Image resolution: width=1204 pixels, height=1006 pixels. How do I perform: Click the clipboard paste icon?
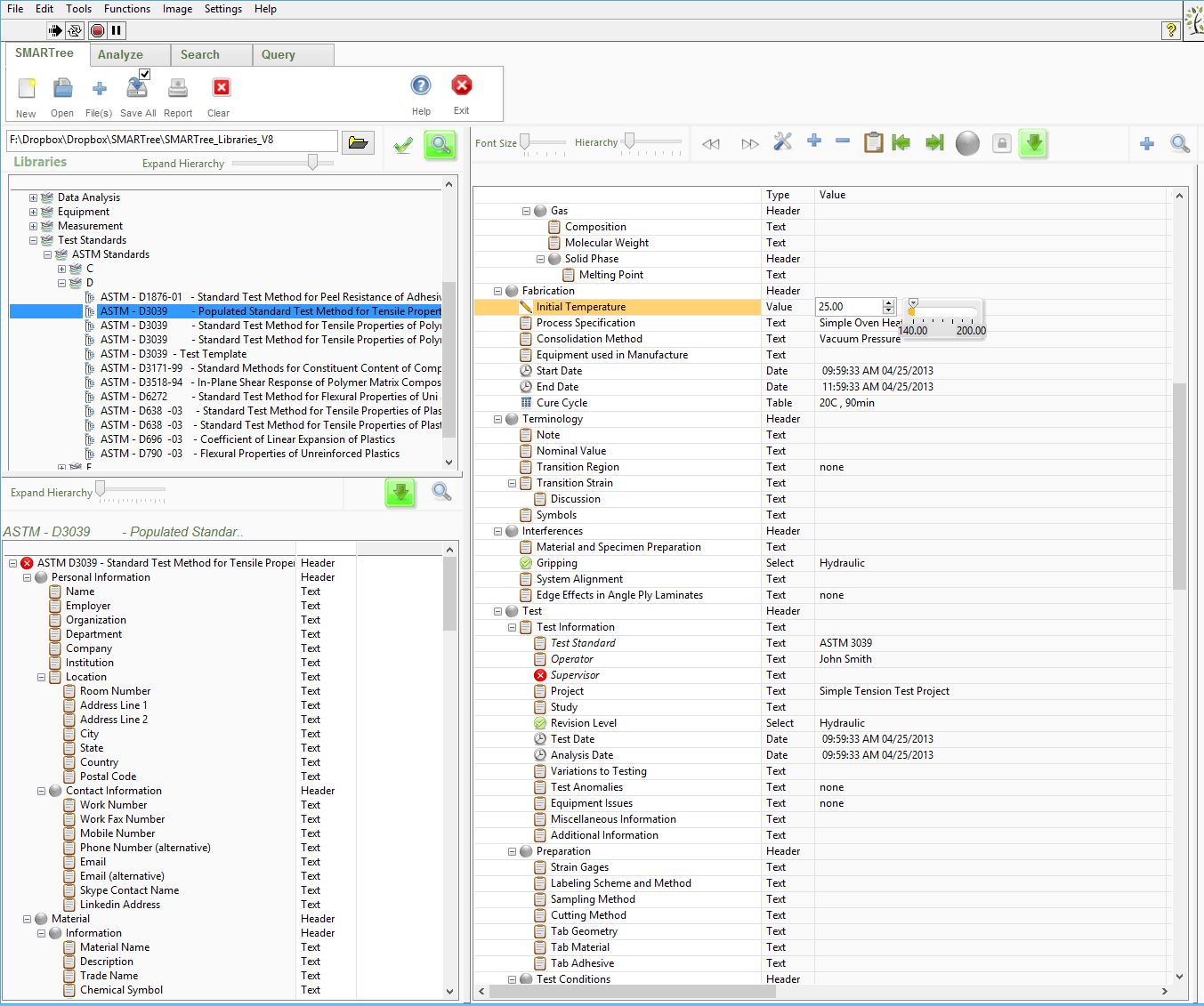874,142
